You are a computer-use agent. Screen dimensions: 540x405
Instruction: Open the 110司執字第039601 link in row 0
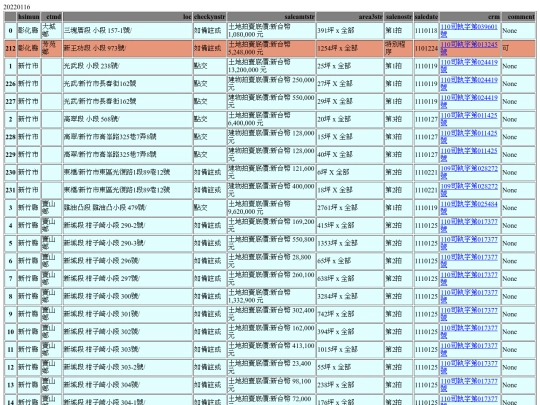click(469, 30)
